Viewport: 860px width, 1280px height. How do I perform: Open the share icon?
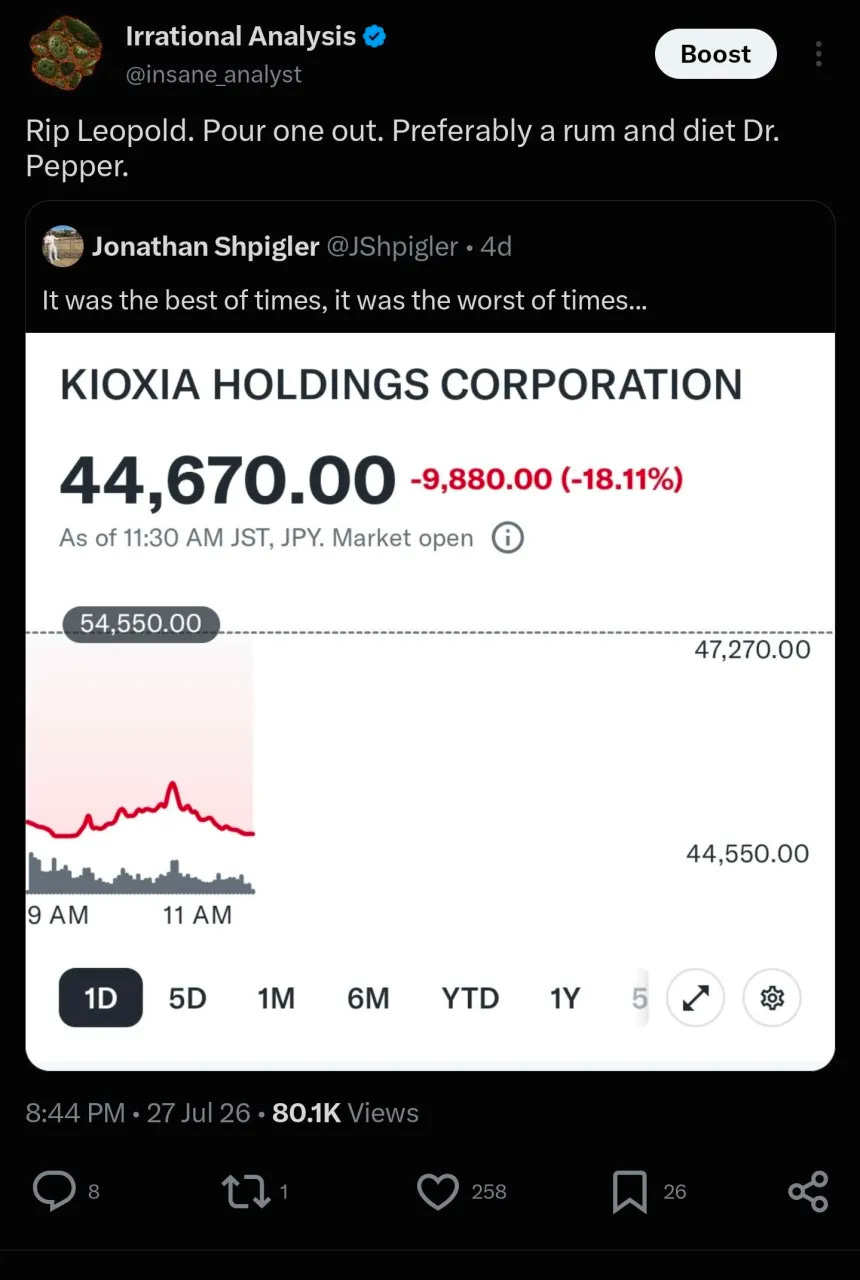point(808,1191)
